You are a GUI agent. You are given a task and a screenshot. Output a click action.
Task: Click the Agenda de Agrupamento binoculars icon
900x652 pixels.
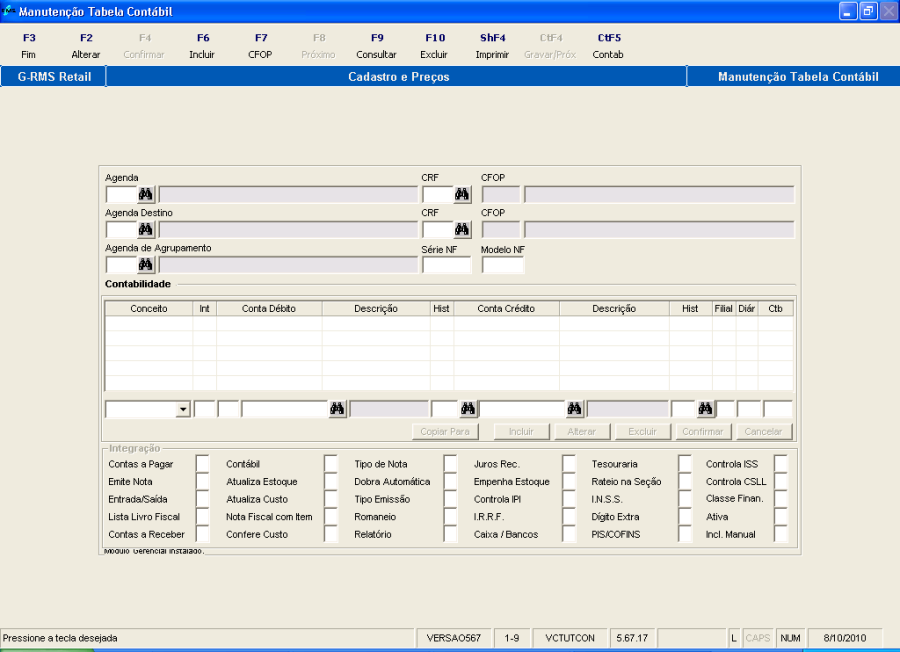tap(146, 265)
